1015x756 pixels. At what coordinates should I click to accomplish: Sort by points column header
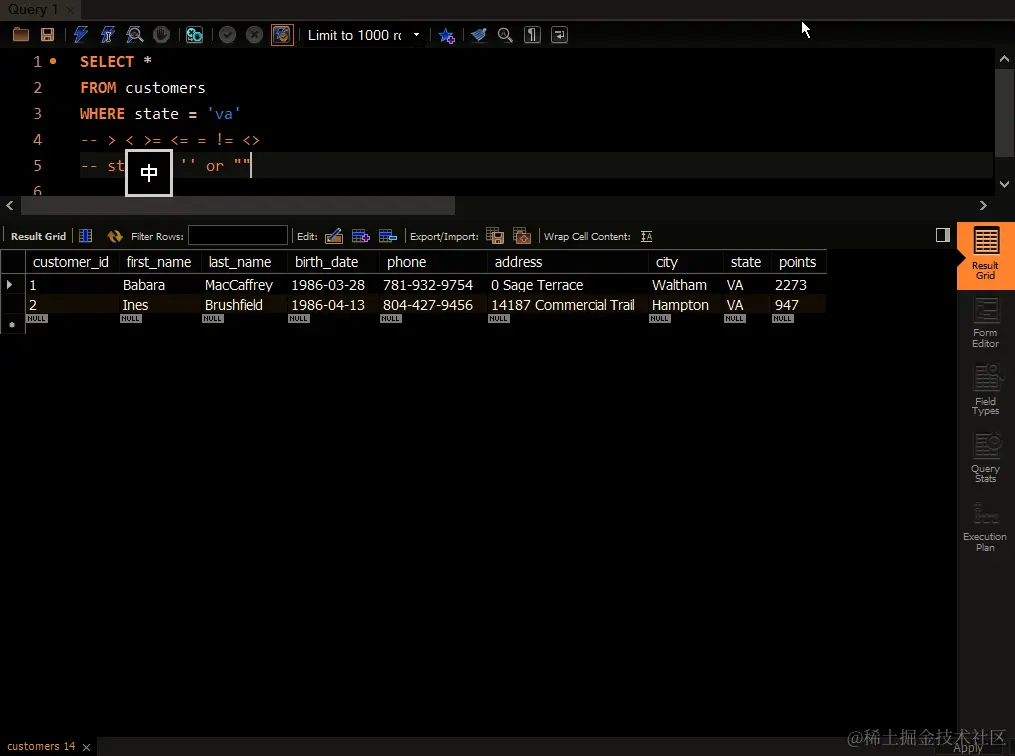point(798,262)
